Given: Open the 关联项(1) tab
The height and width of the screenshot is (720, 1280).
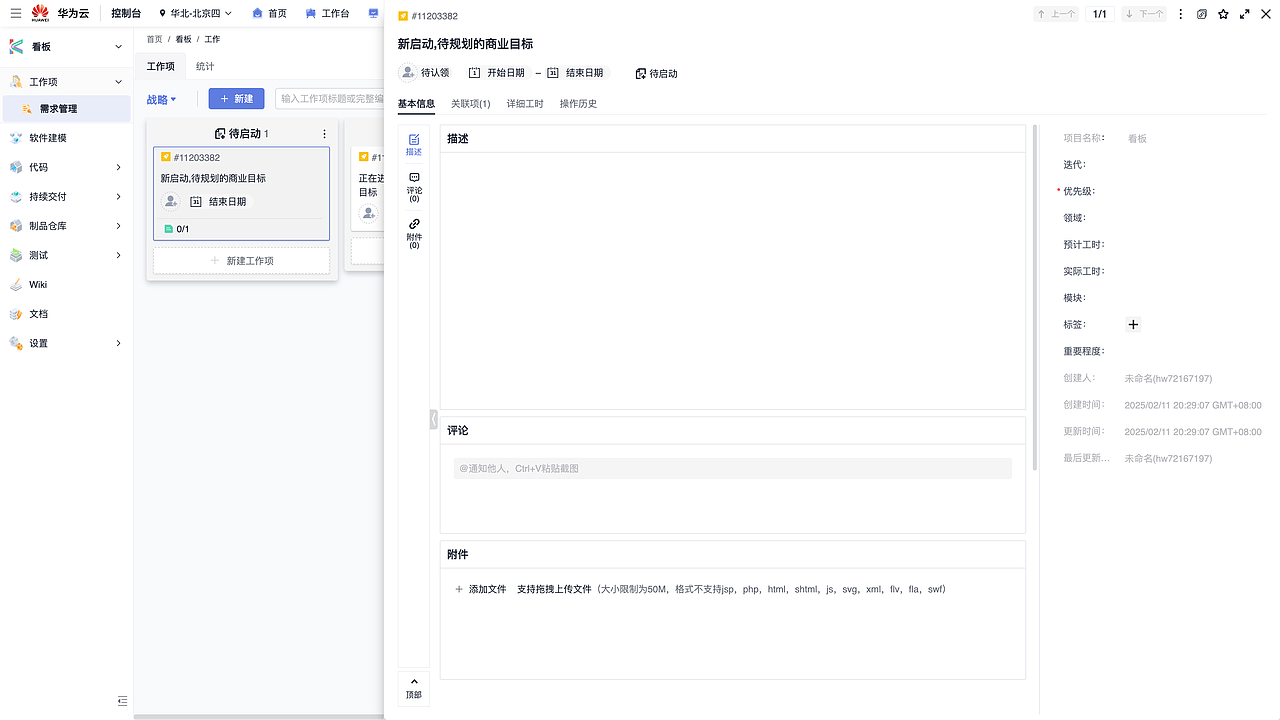Looking at the screenshot, I should pos(470,103).
